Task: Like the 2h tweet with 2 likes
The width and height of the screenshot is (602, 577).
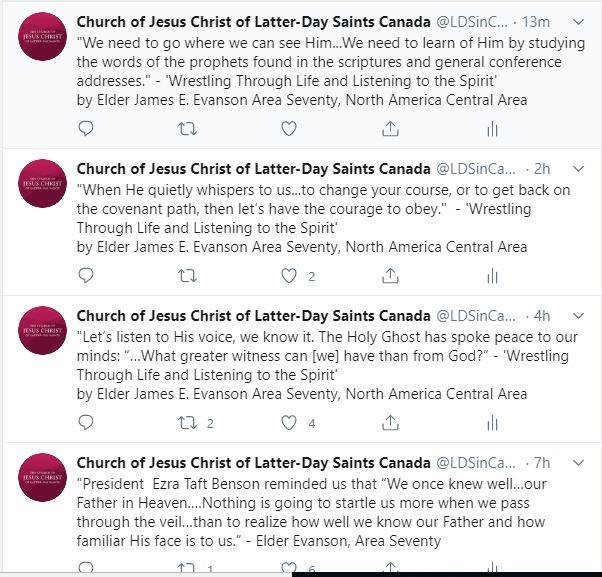Action: pyautogui.click(x=289, y=276)
